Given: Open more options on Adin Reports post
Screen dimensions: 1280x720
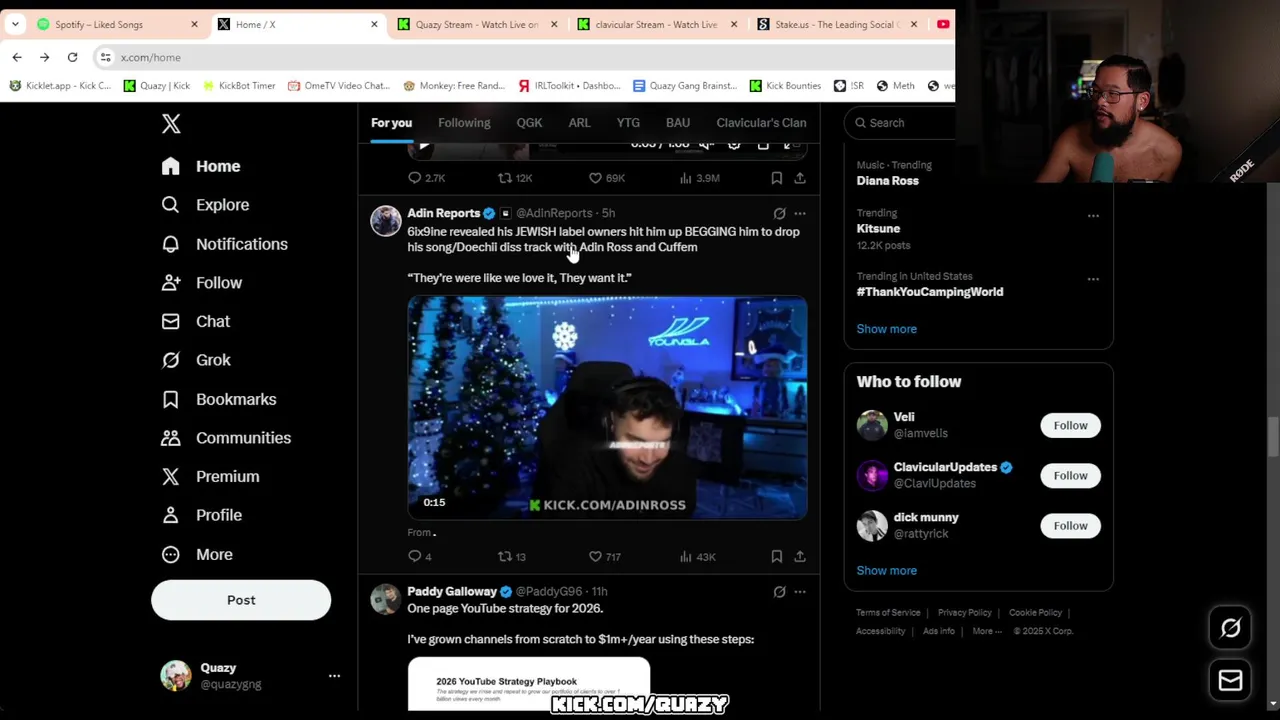Looking at the screenshot, I should pyautogui.click(x=800, y=213).
